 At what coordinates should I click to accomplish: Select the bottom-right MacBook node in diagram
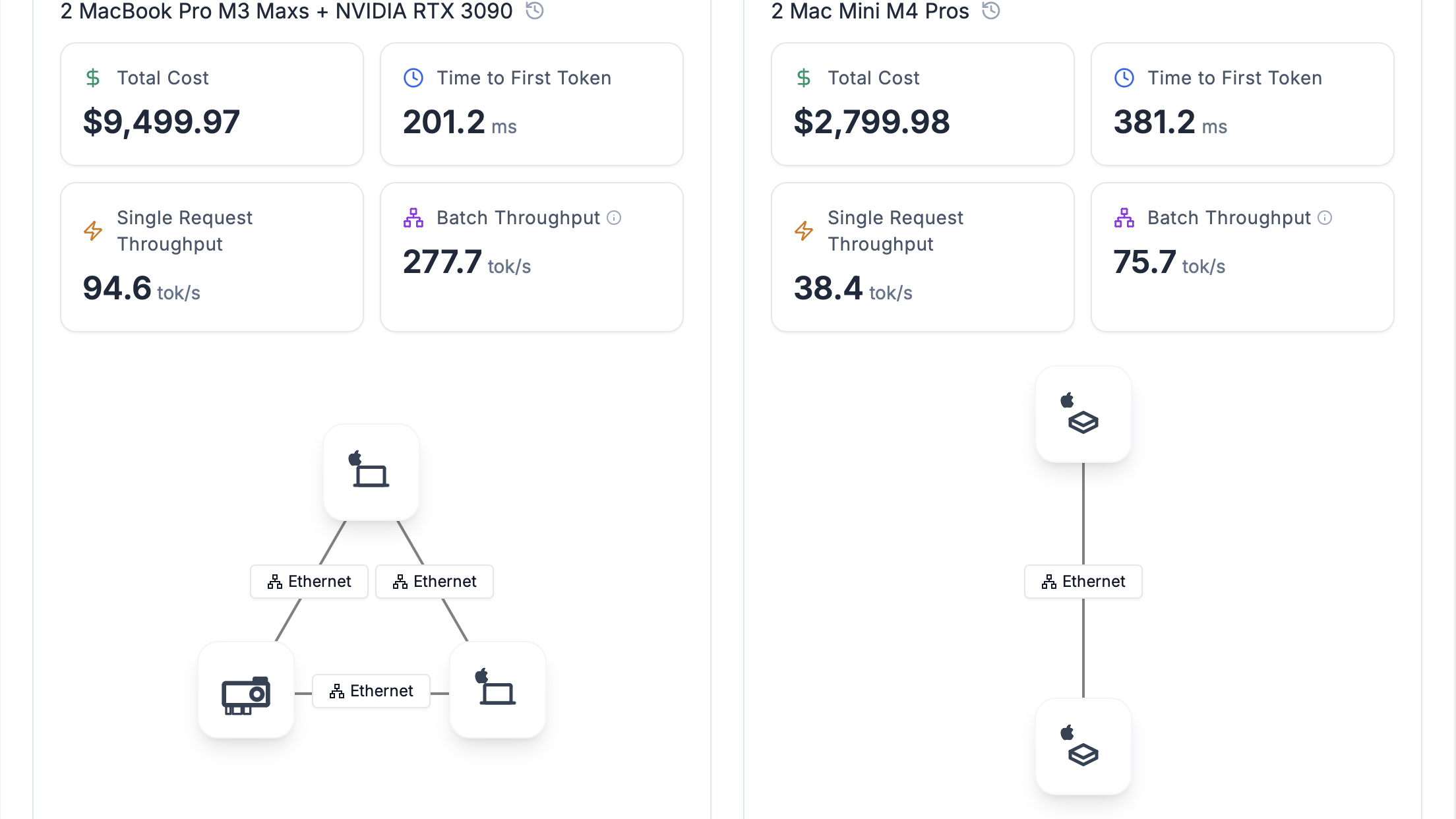click(498, 690)
